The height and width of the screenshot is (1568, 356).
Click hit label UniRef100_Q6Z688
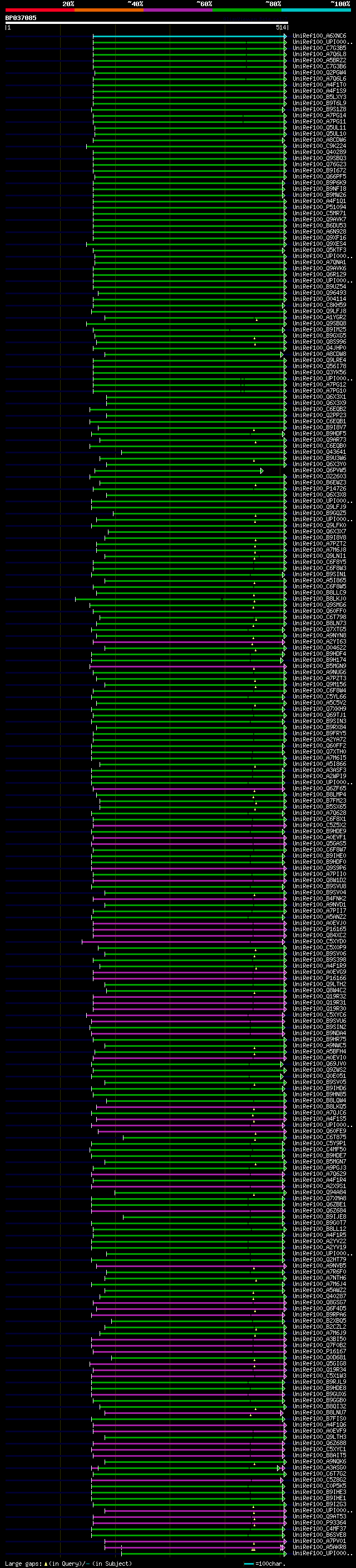click(x=319, y=1443)
